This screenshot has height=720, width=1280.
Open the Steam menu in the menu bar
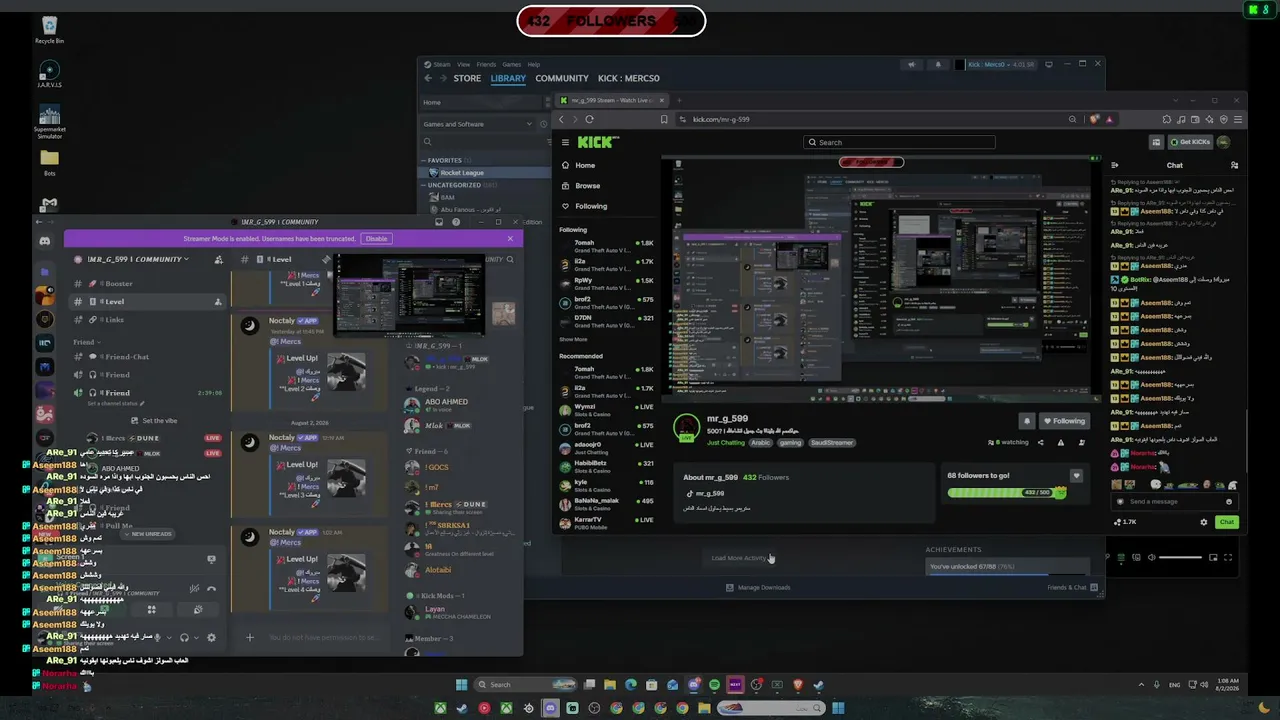pos(442,65)
